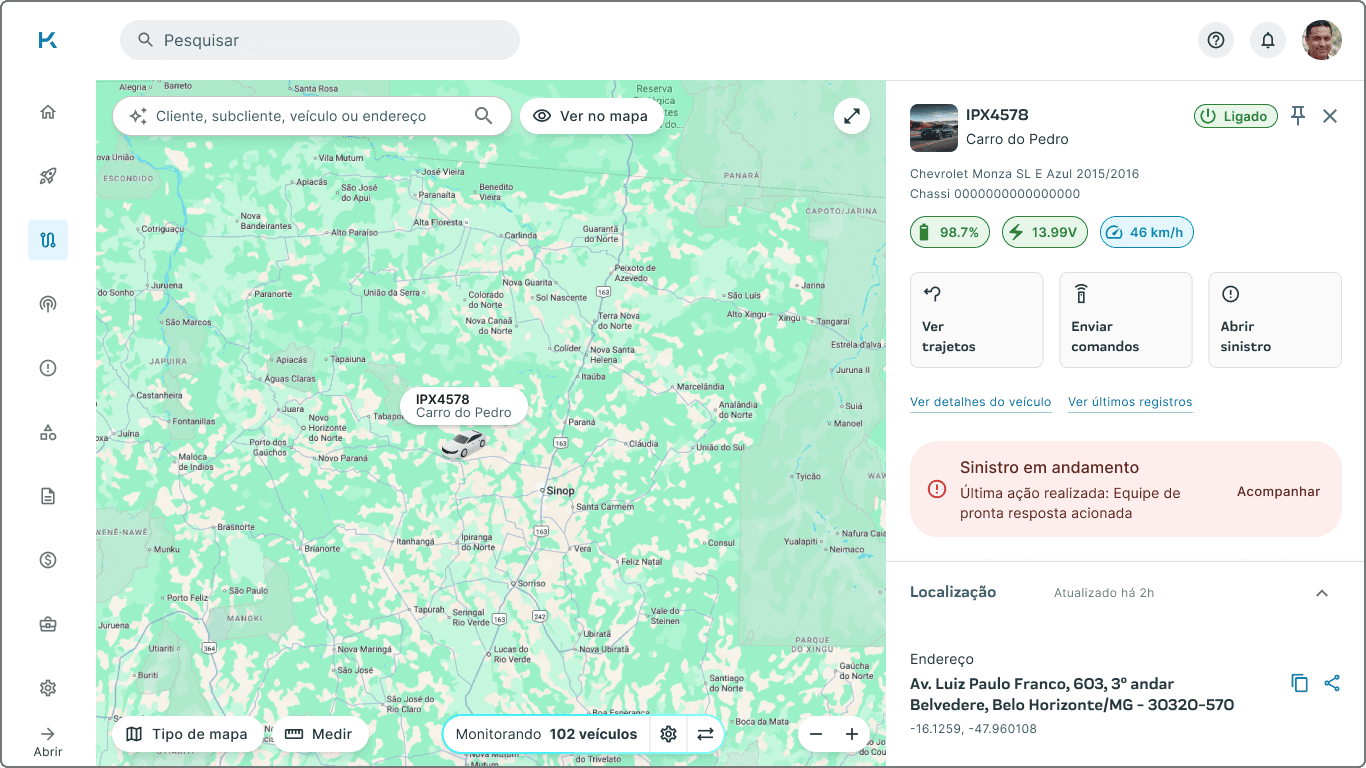Click the IPX4578 vehicle photo thumbnail
The image size is (1366, 768).
pos(934,127)
